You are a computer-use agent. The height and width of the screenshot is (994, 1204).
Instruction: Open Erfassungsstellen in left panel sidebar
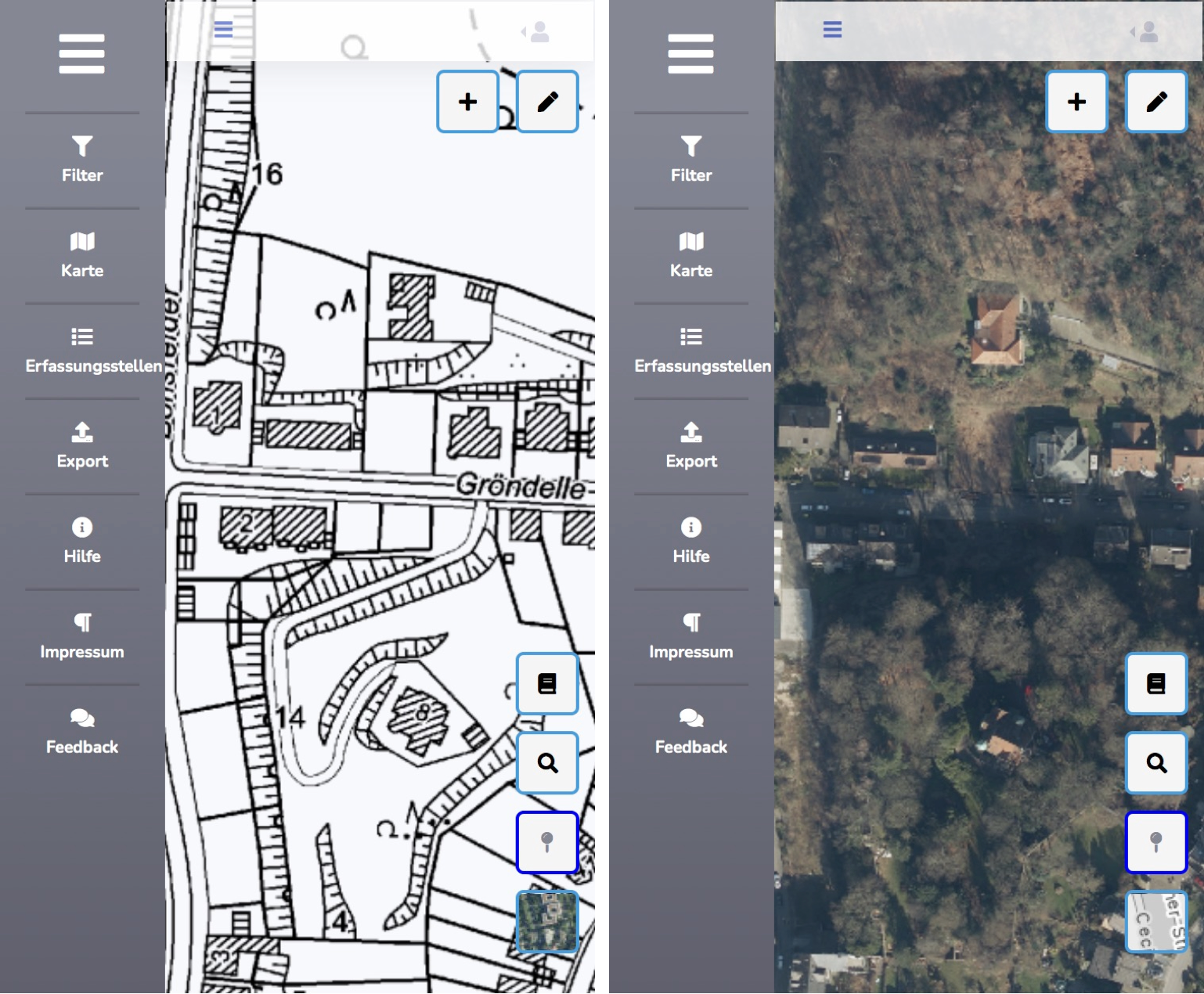pyautogui.click(x=93, y=351)
